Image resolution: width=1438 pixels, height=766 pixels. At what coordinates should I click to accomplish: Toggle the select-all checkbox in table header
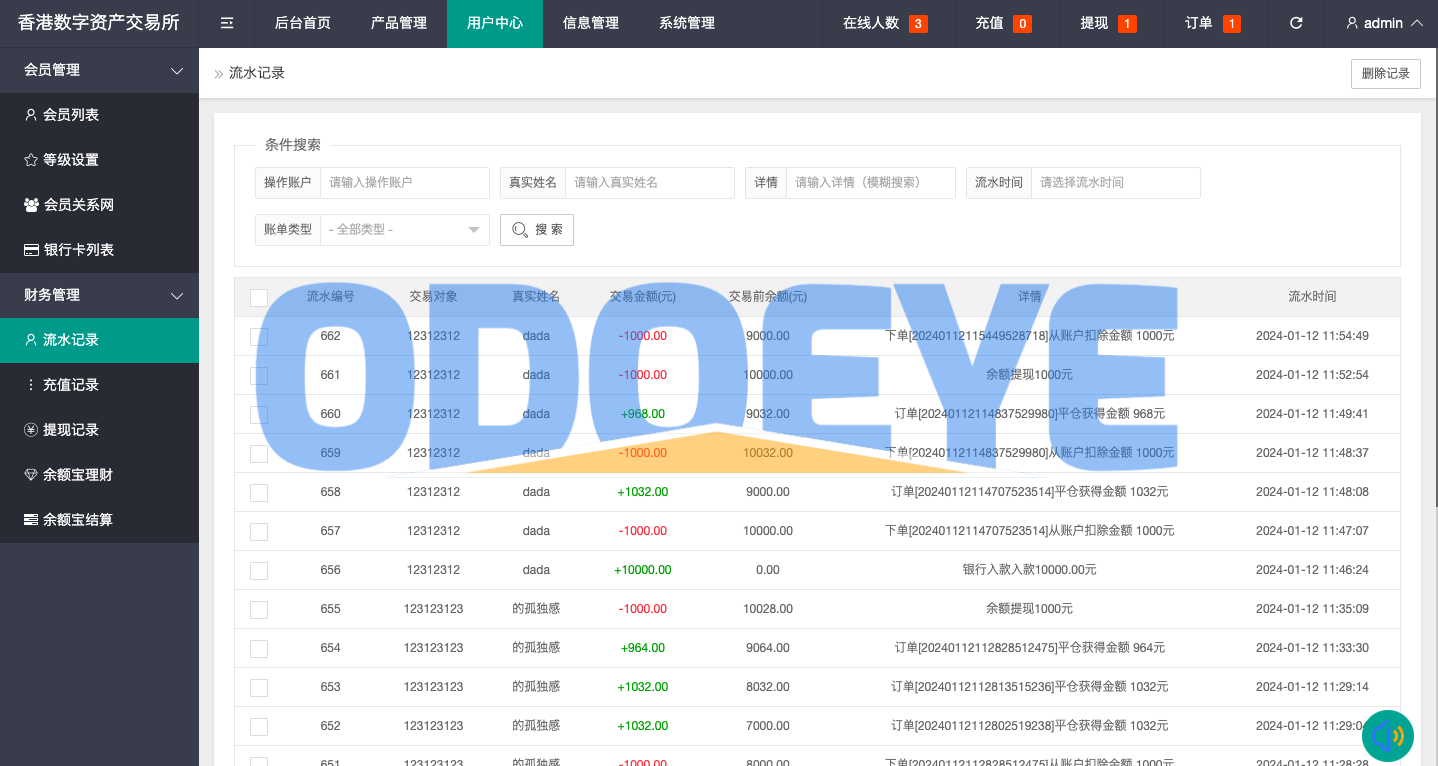point(259,298)
